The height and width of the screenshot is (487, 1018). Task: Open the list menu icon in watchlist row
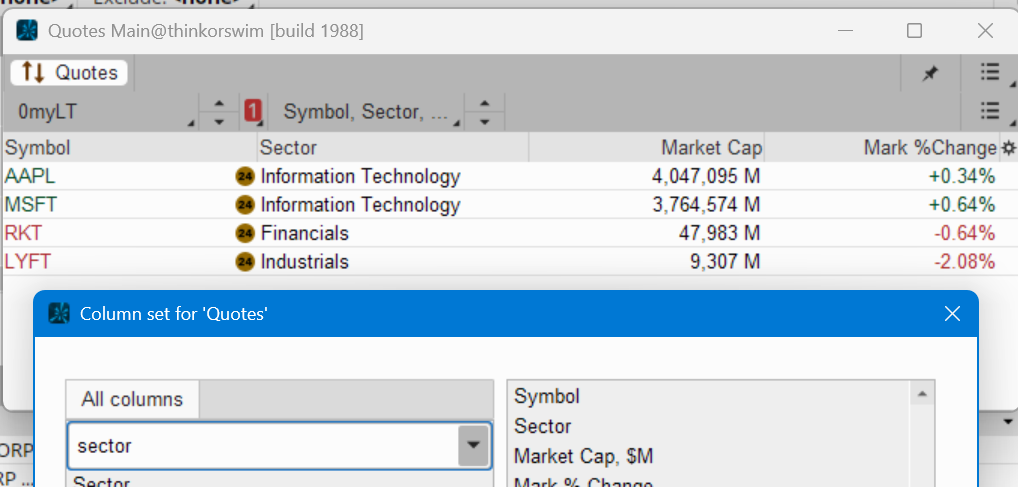click(989, 111)
